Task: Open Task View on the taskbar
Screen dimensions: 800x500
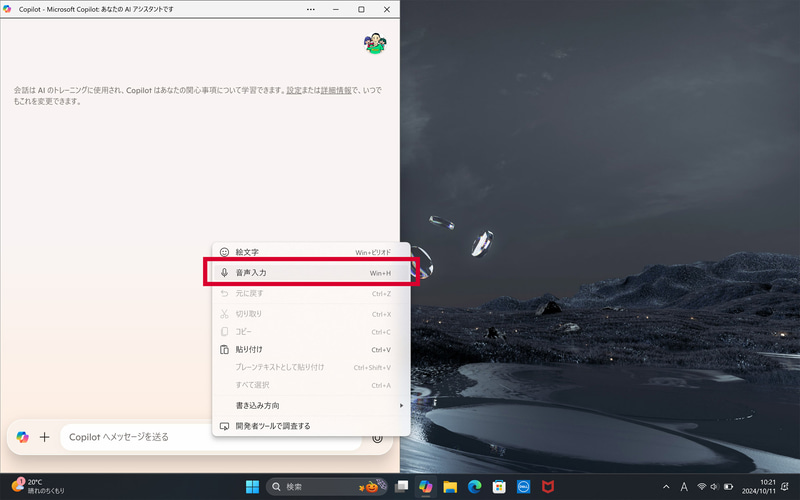Action: point(402,487)
